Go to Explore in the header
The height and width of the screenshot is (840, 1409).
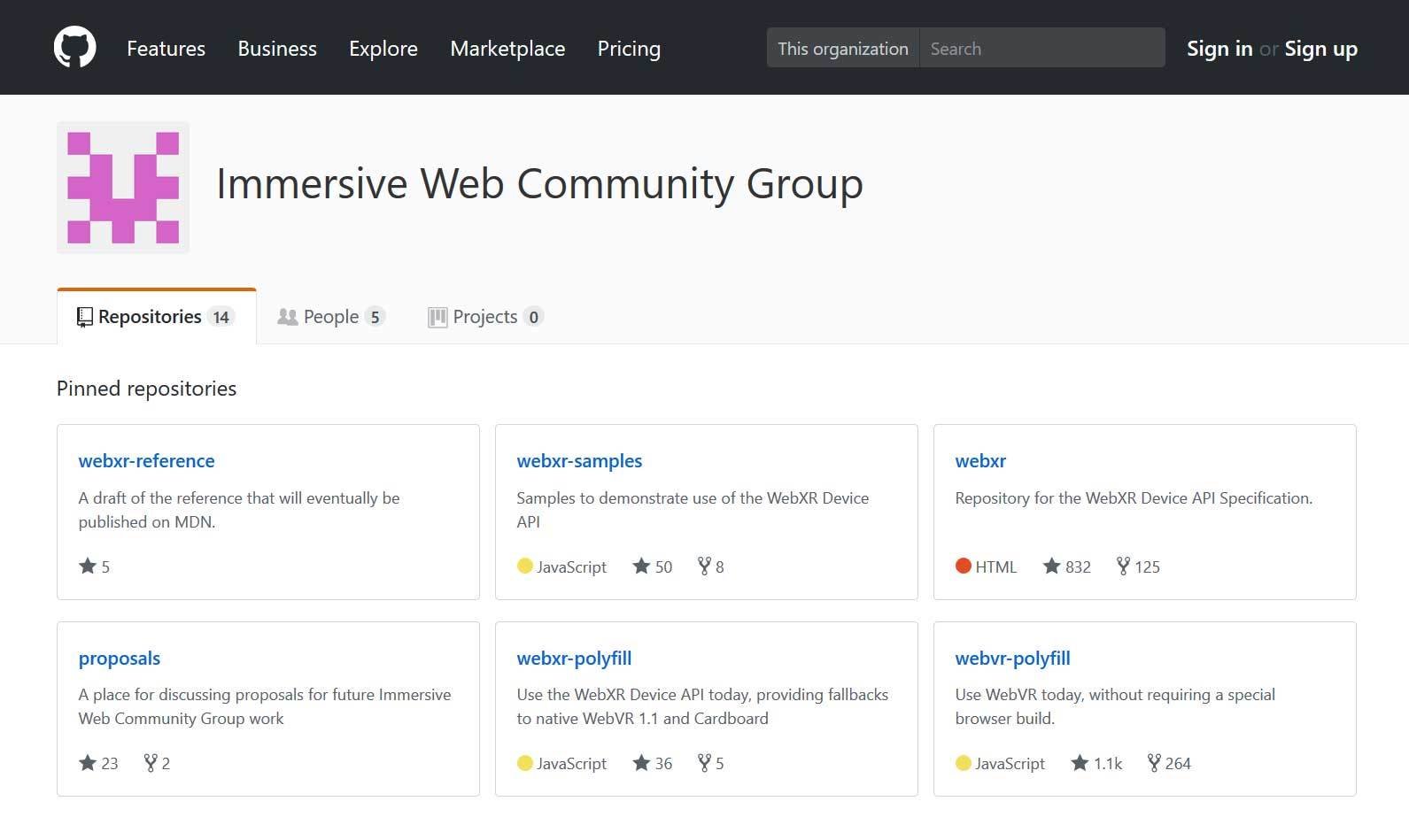click(383, 49)
